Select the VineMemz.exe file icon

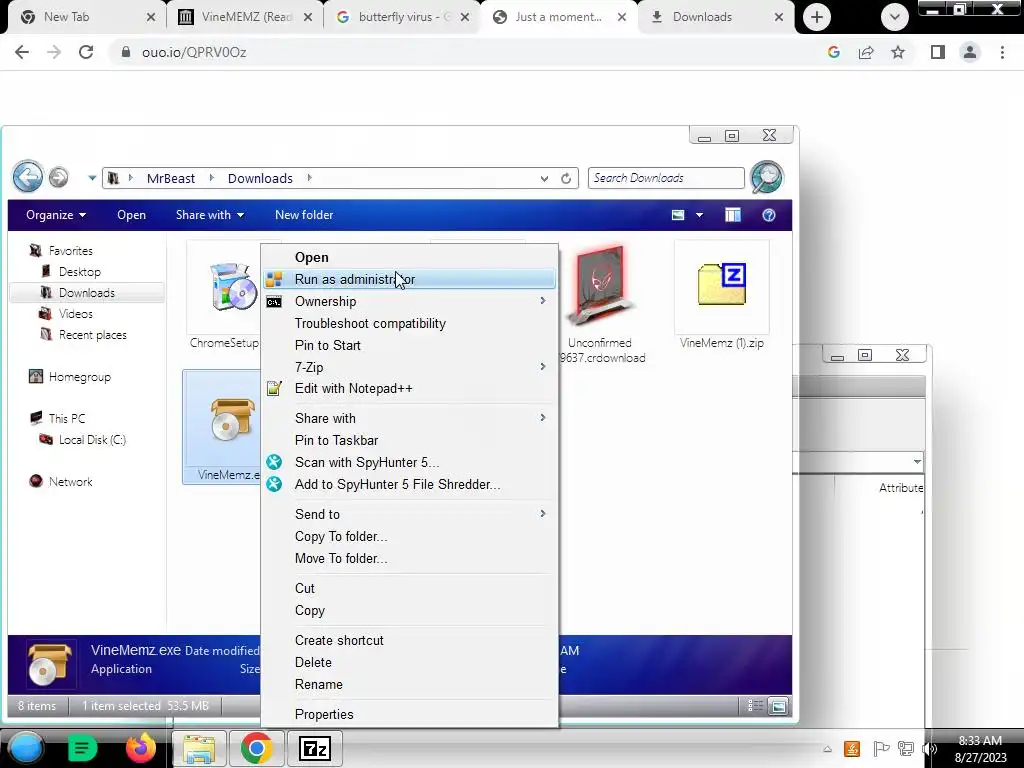point(231,419)
